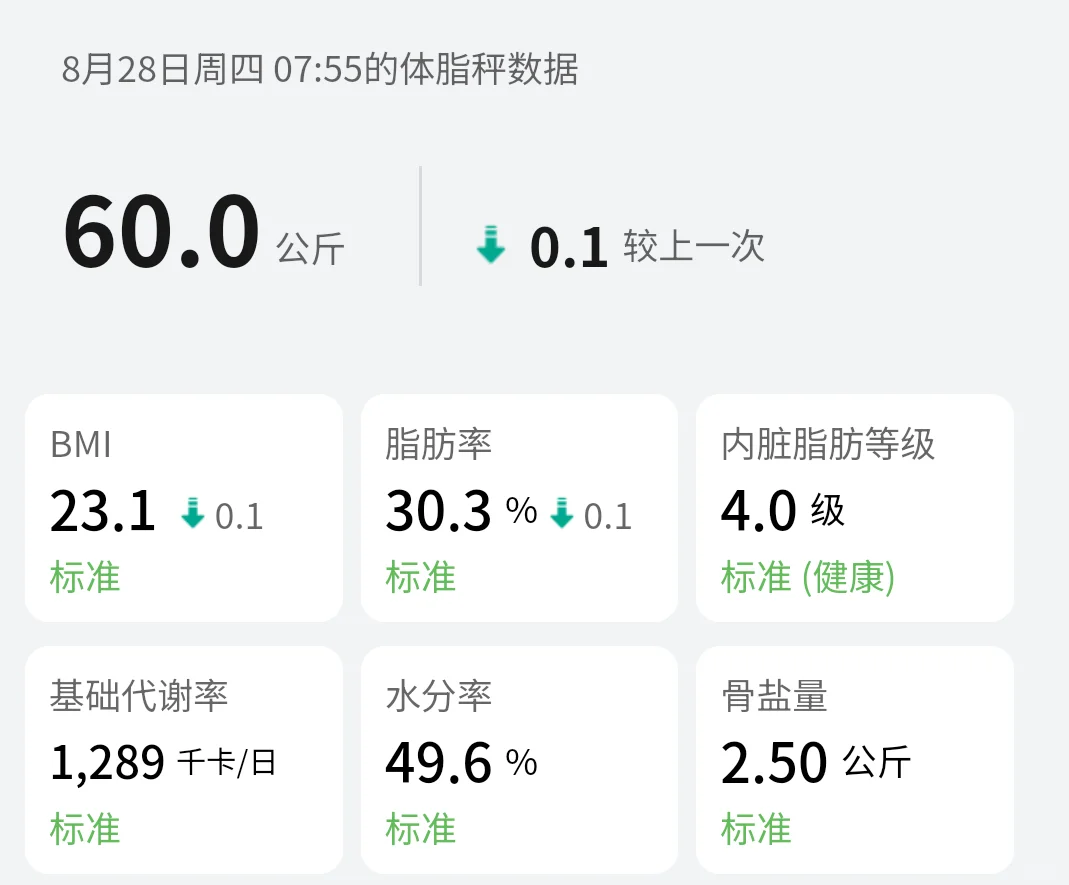The image size is (1069, 885).
Task: Click 标准 under the 脂肪率 value
Action: pos(418,577)
